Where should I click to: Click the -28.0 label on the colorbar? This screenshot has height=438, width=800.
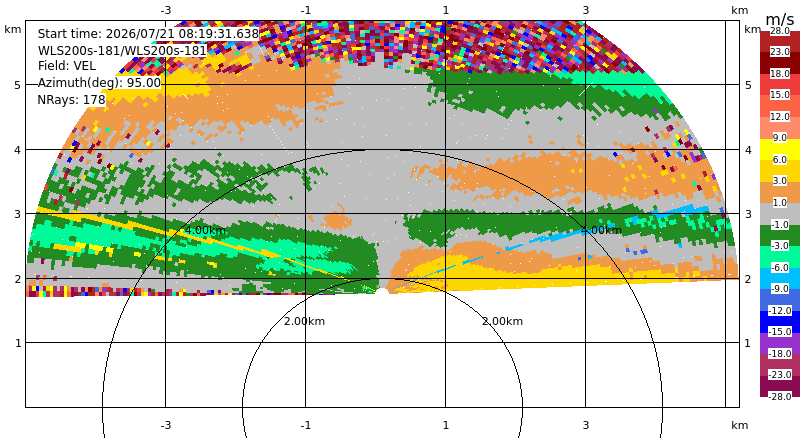pos(780,396)
